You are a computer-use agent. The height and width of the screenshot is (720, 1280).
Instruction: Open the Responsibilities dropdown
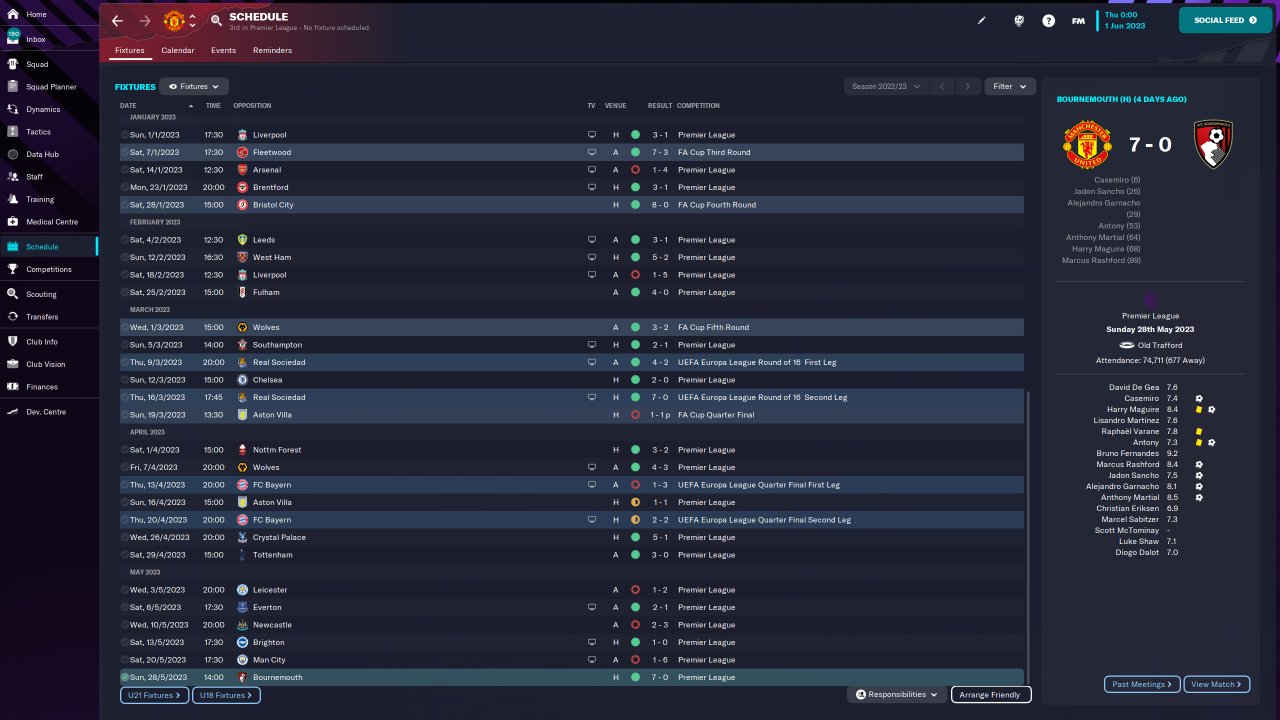pyautogui.click(x=898, y=694)
